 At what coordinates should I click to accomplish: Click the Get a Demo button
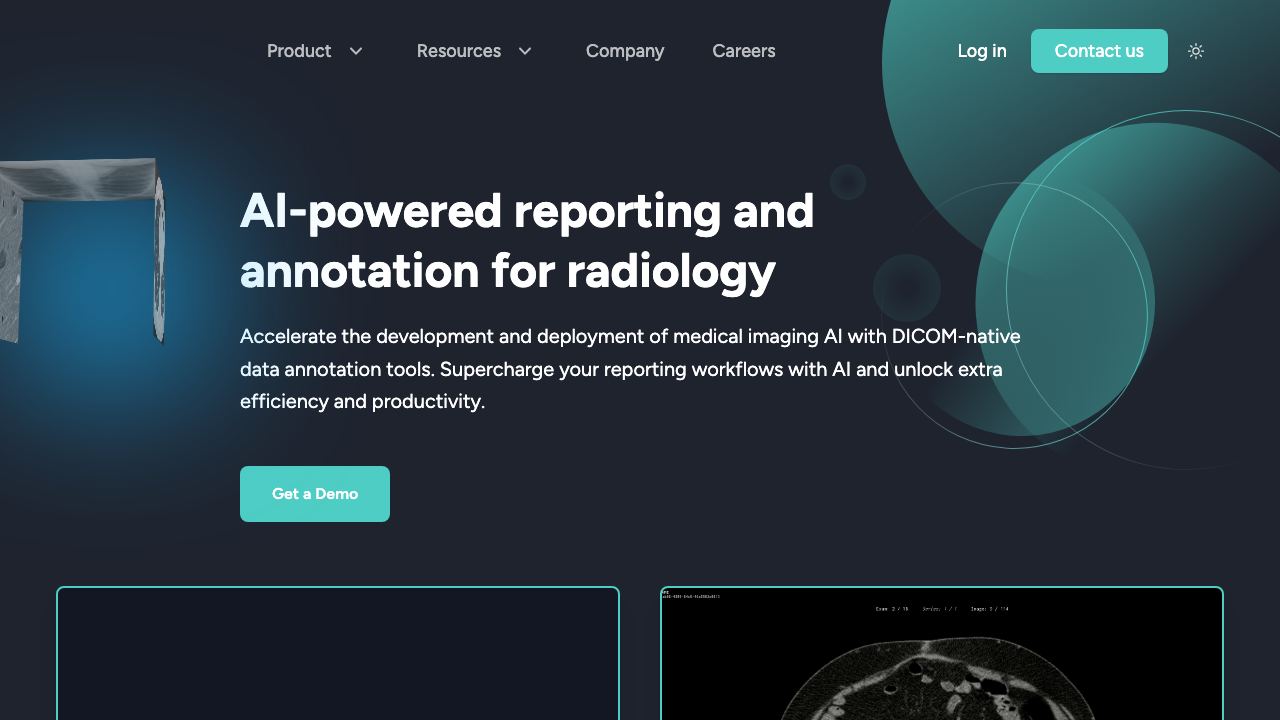315,494
